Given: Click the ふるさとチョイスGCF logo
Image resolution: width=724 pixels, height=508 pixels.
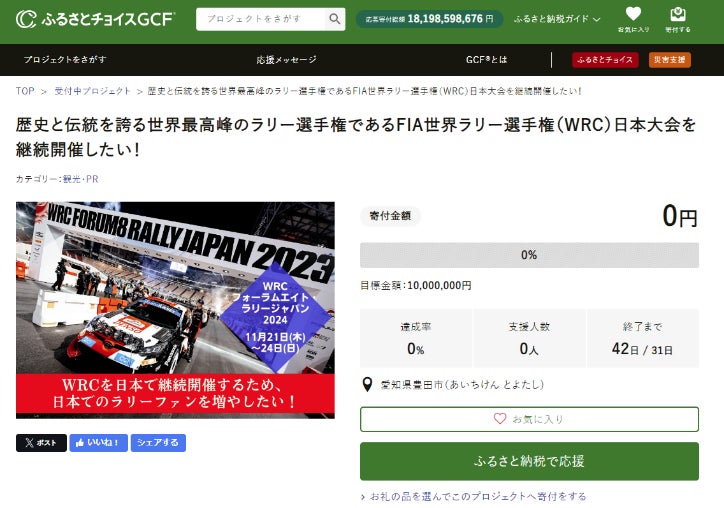Looking at the screenshot, I should pyautogui.click(x=95, y=19).
